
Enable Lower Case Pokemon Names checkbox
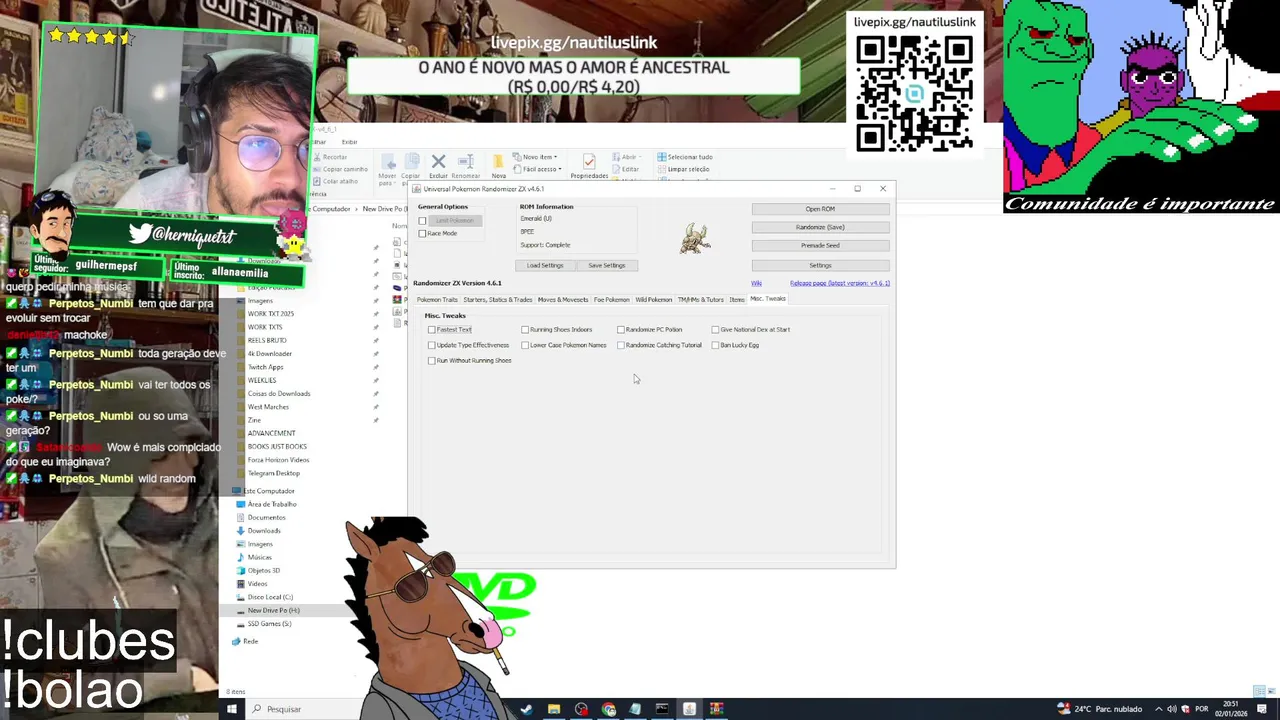click(525, 345)
